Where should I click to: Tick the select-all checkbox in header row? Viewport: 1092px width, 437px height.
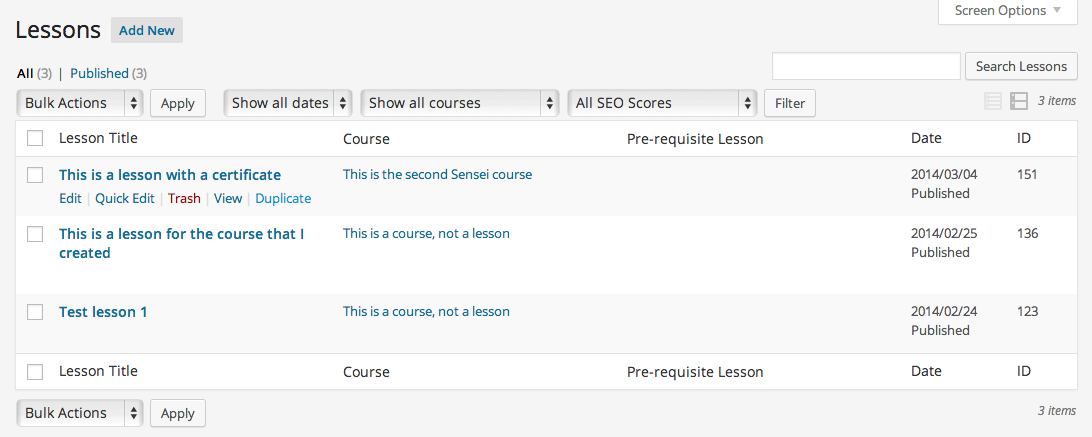tap(35, 138)
